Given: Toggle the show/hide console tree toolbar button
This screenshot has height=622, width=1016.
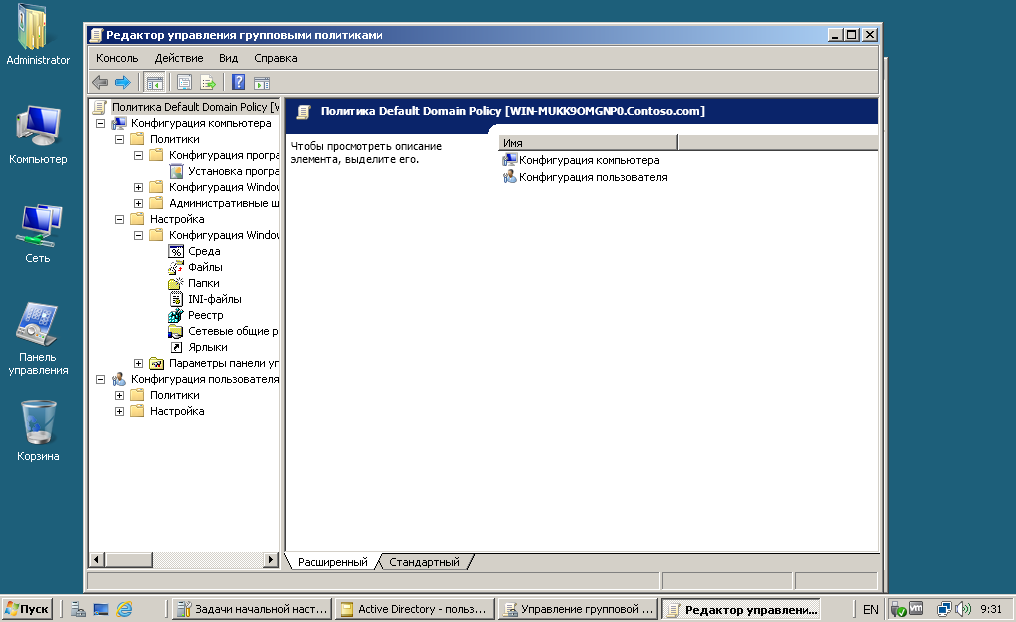Looking at the screenshot, I should tap(154, 82).
